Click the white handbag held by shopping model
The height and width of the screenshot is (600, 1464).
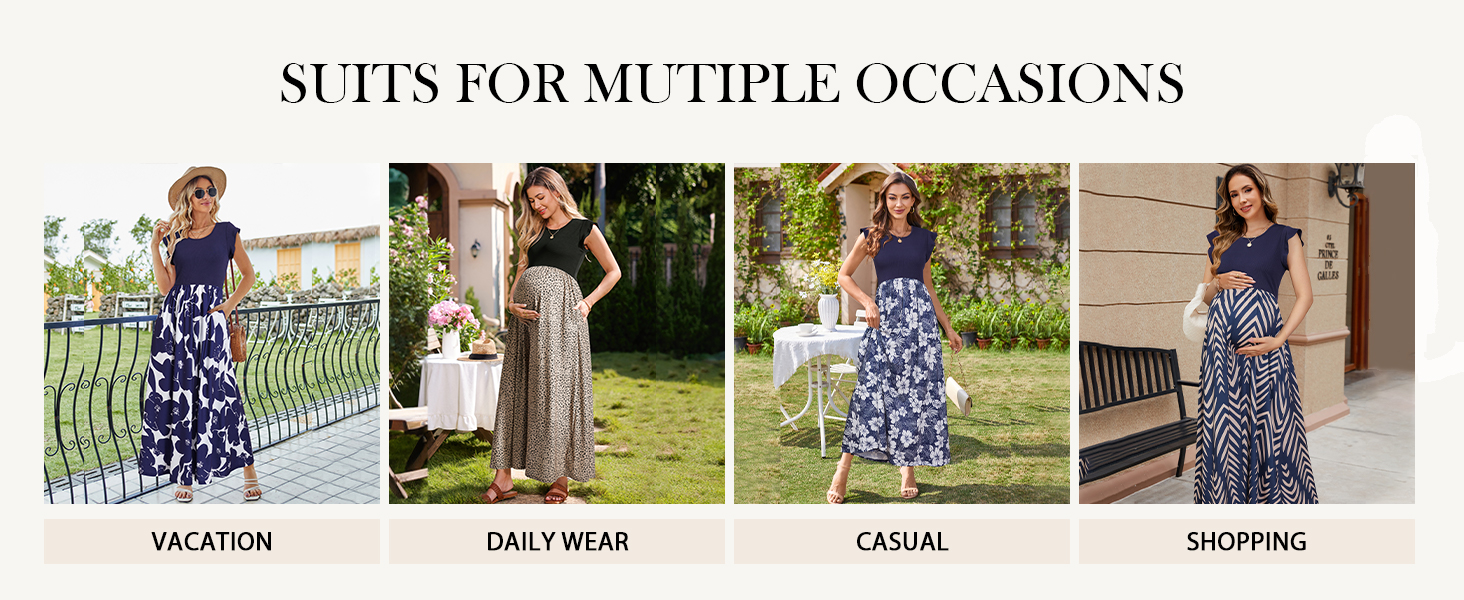(1196, 312)
